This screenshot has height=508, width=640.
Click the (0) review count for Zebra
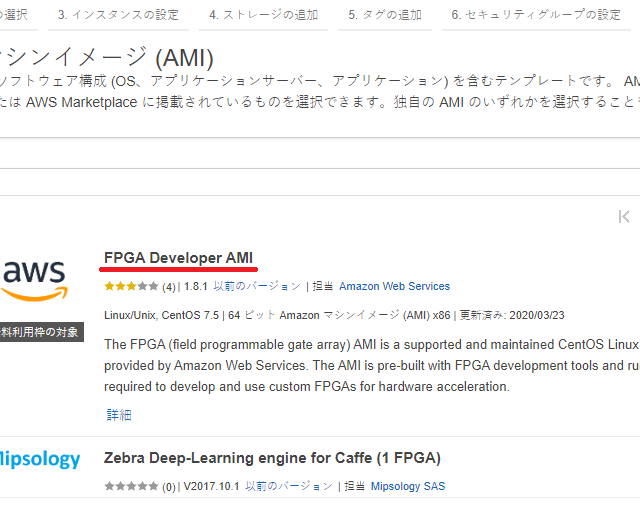169,486
